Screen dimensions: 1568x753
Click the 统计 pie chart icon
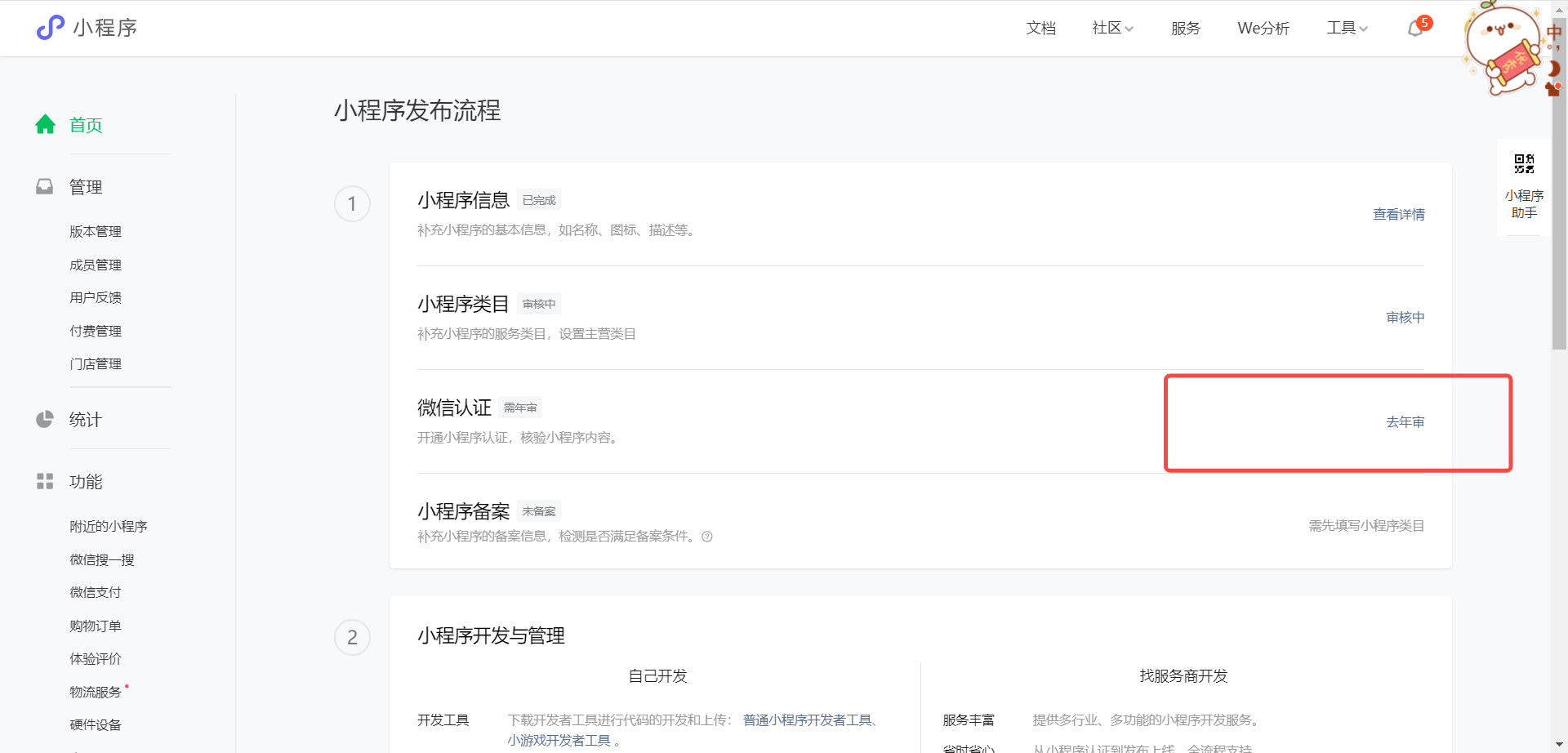(45, 420)
